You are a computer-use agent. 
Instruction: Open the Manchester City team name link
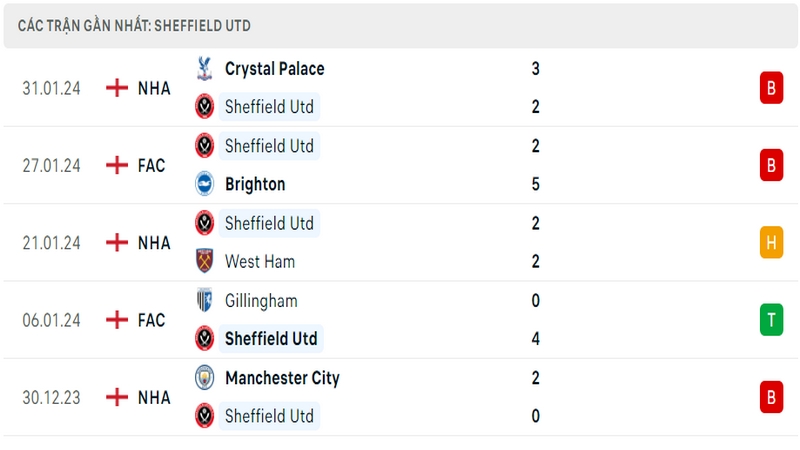pos(282,378)
